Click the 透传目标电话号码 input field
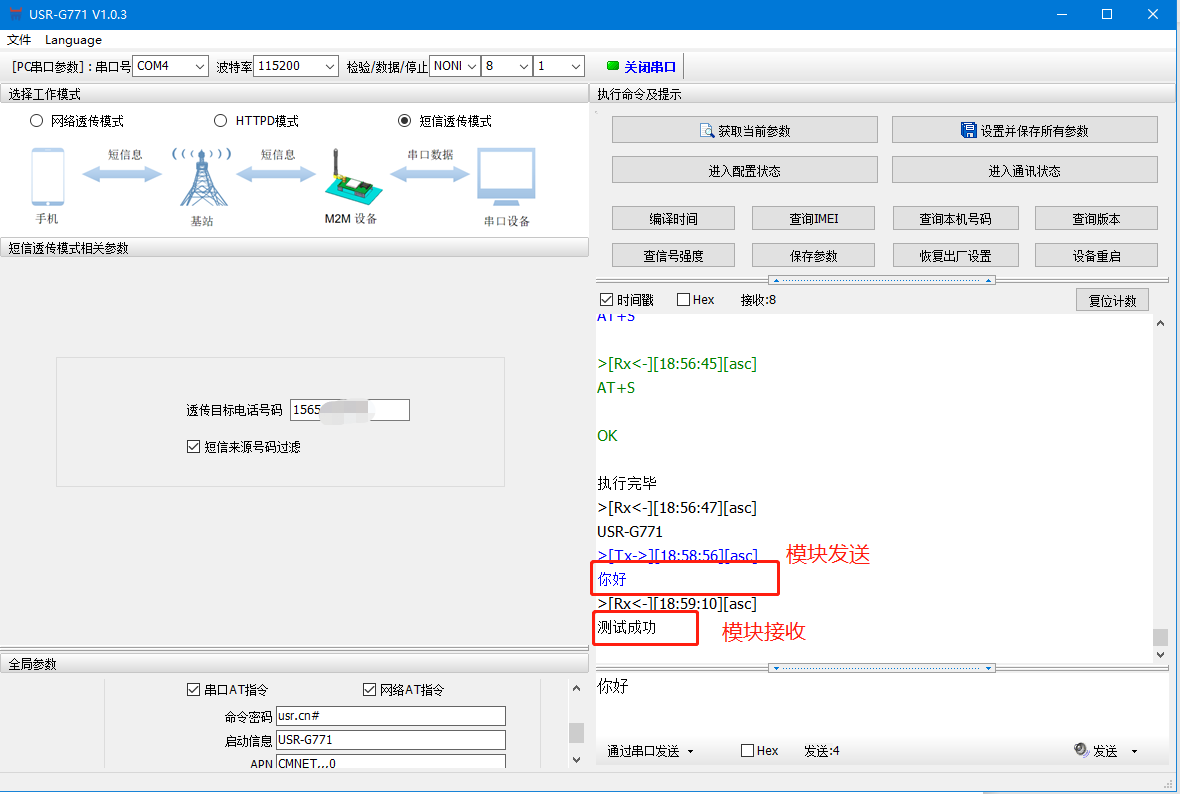Screen dimensions: 1180x794 [x=349, y=410]
